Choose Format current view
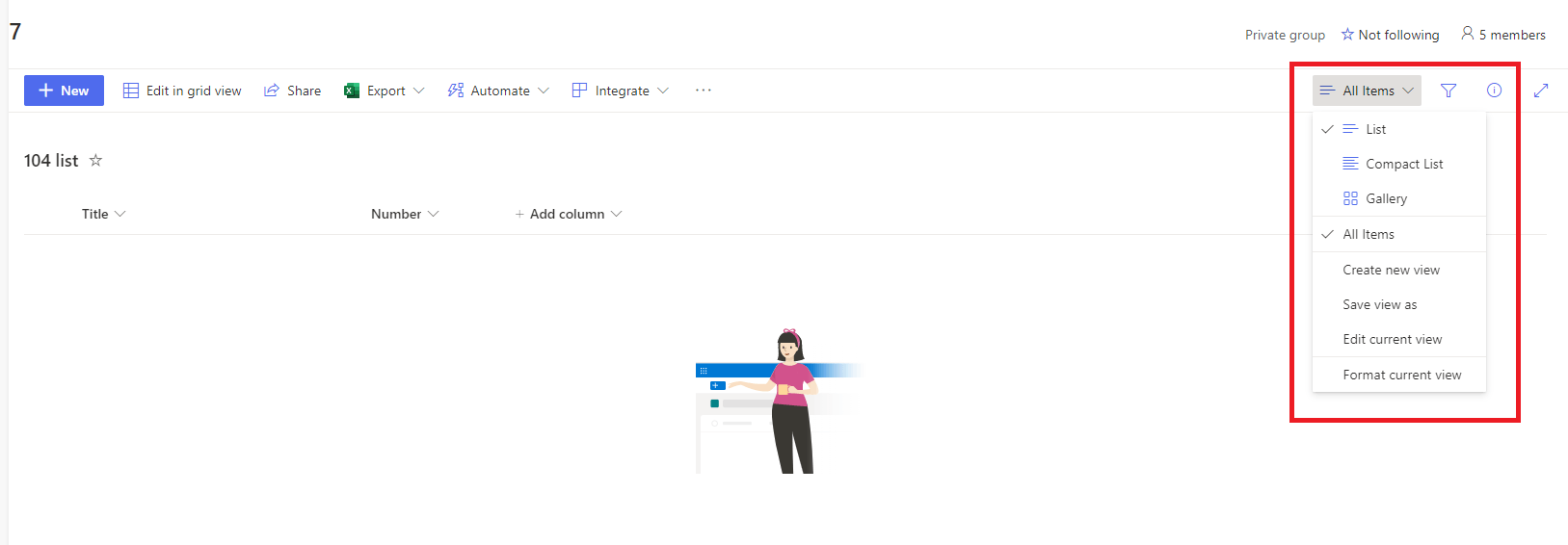1568x545 pixels. coord(1399,375)
